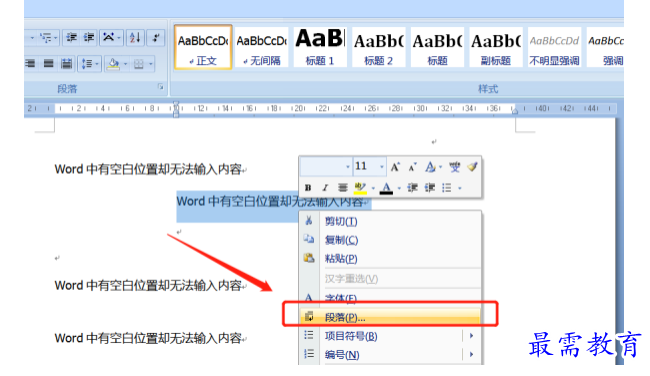Apply the 不明显强调 style

(x=554, y=47)
